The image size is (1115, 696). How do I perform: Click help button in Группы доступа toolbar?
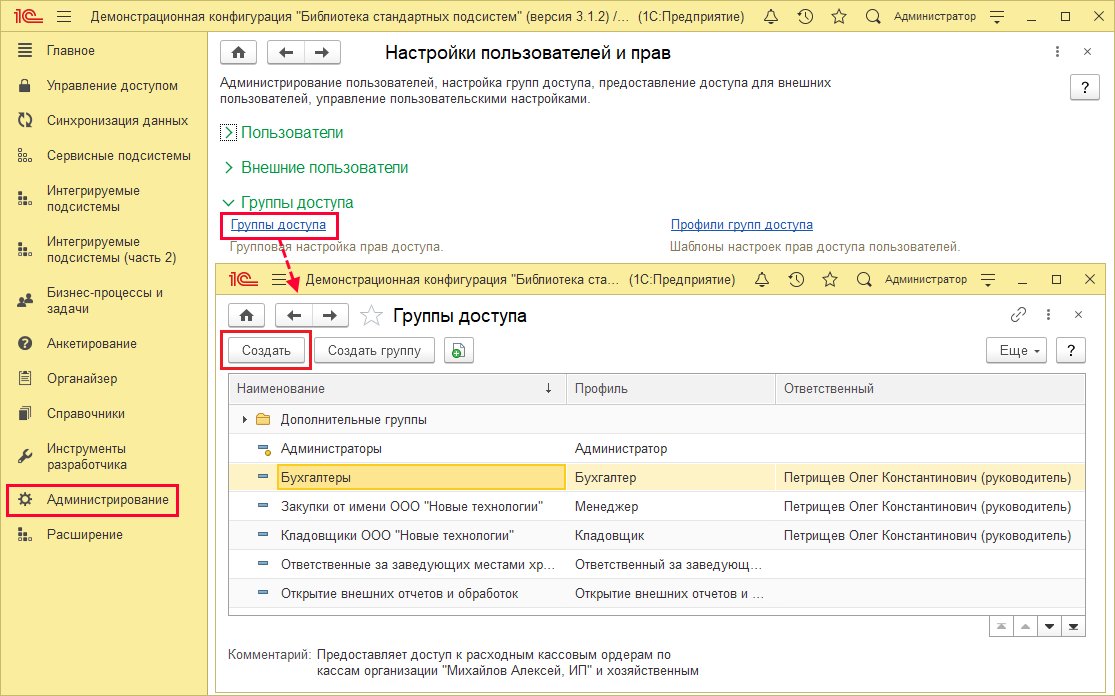pyautogui.click(x=1070, y=350)
